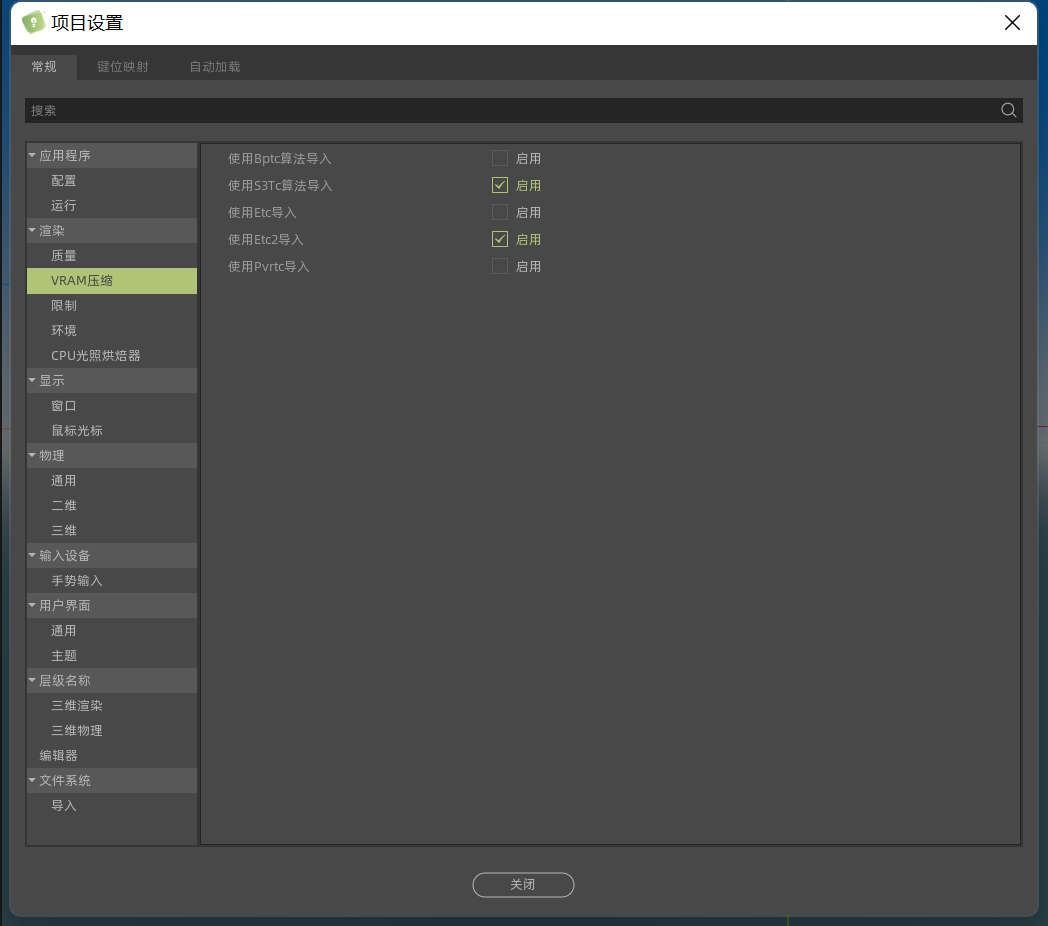Click the 使用S3Tc算法导入 label
This screenshot has height=926, width=1048.
[x=280, y=185]
